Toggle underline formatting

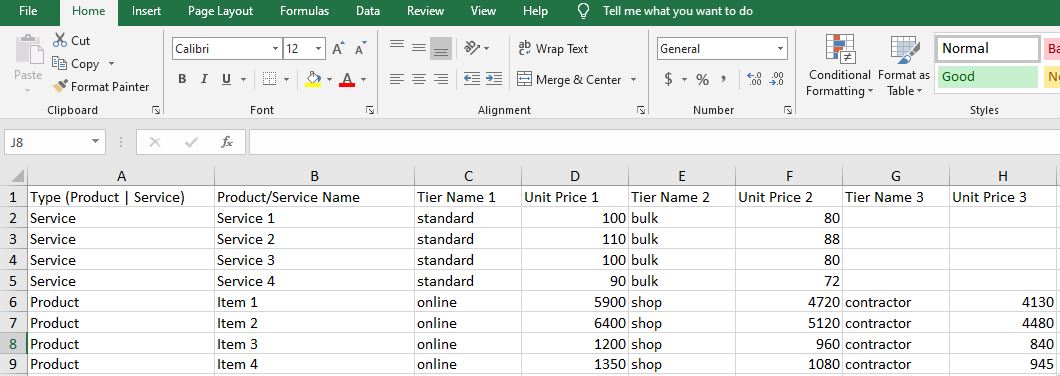225,79
